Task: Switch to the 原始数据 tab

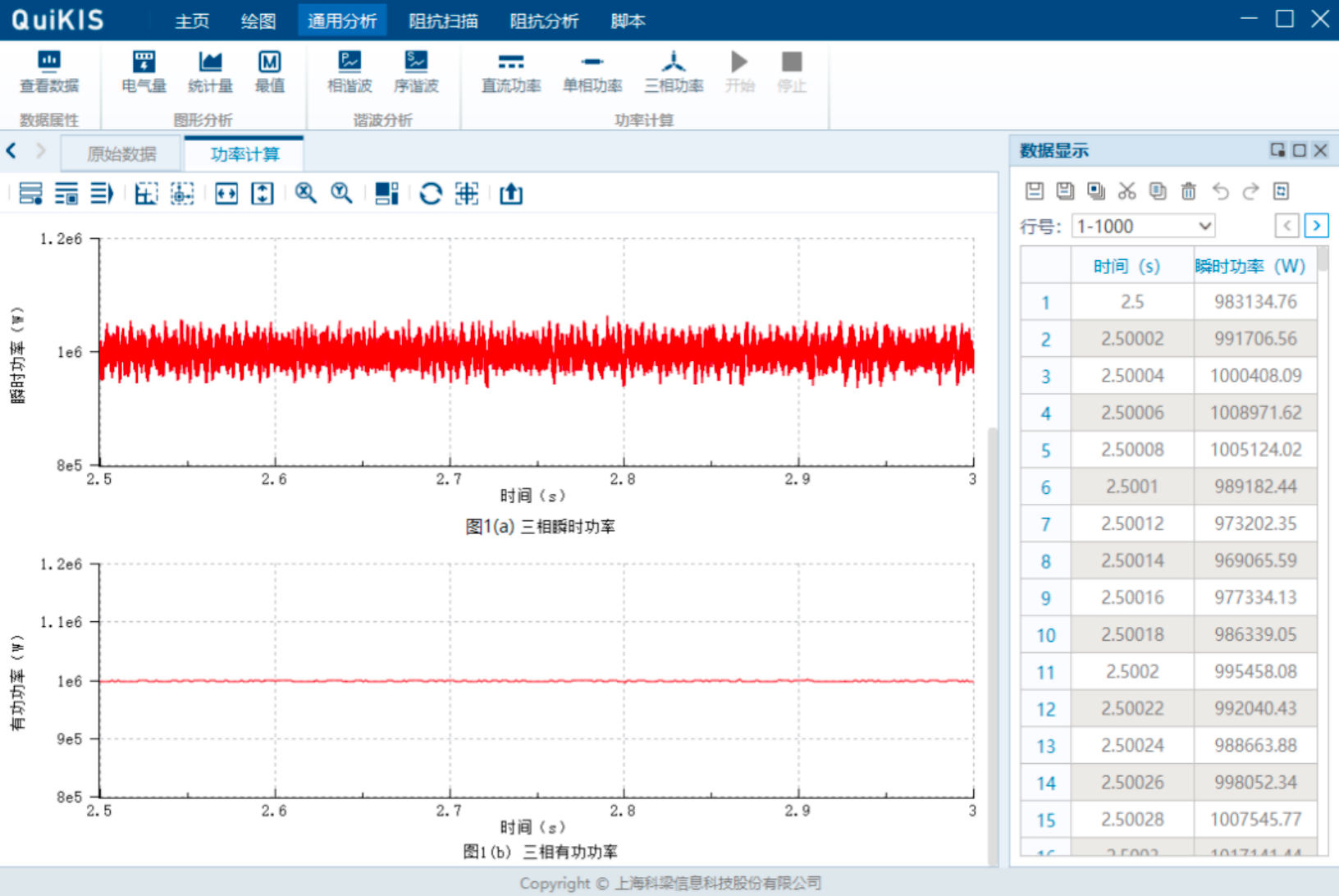Action: click(121, 154)
